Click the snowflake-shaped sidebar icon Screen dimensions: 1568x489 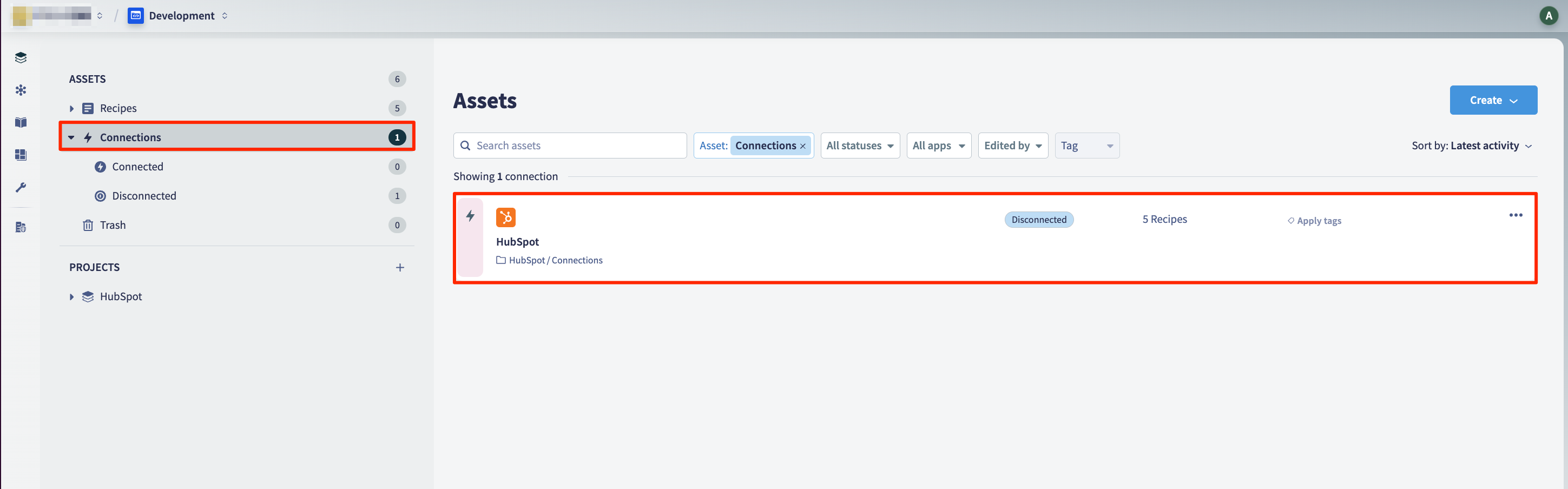click(21, 90)
